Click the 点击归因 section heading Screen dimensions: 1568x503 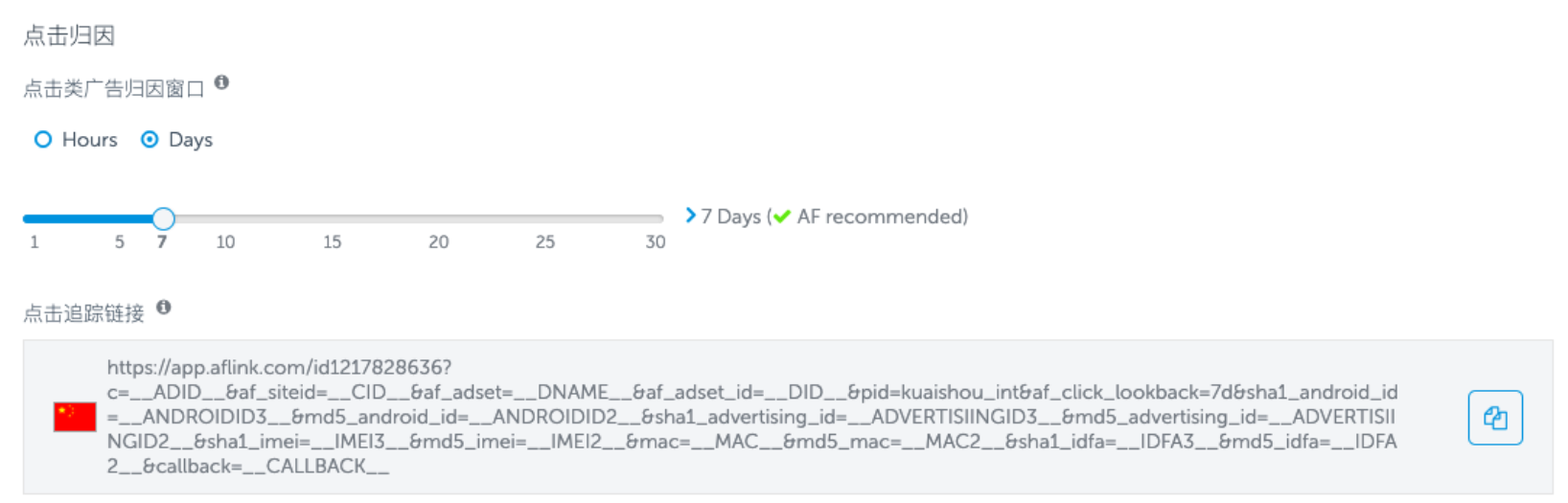coord(69,35)
